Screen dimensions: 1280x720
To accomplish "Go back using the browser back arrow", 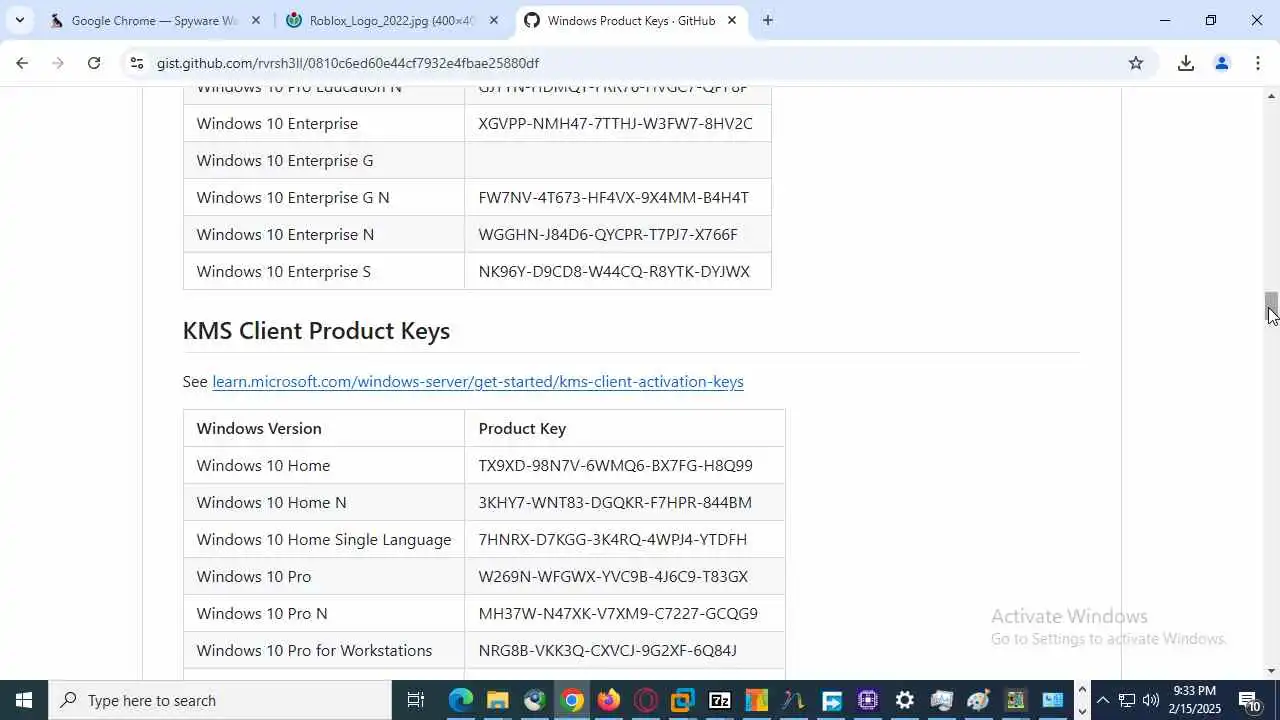I will [x=22, y=63].
